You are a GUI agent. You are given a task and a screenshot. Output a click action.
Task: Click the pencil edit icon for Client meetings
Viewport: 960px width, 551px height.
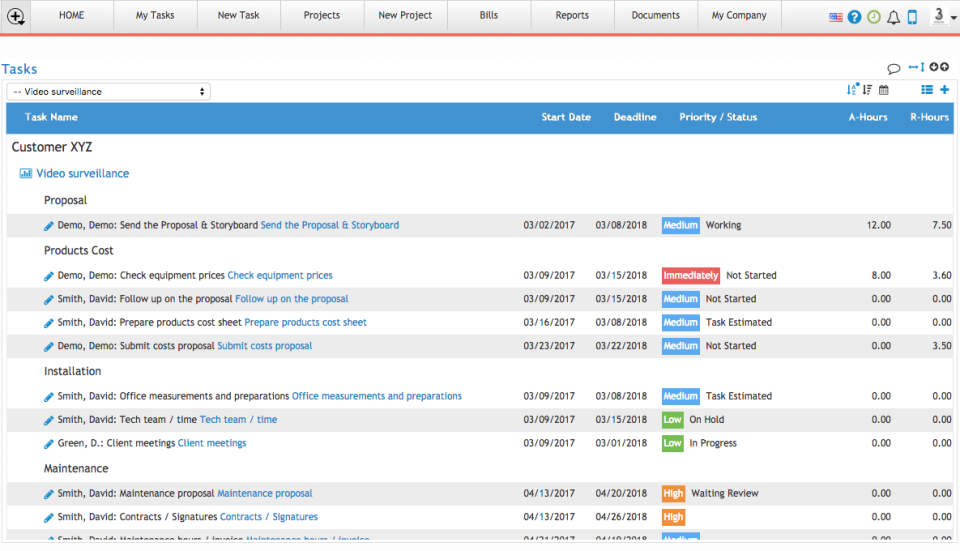pyautogui.click(x=48, y=444)
